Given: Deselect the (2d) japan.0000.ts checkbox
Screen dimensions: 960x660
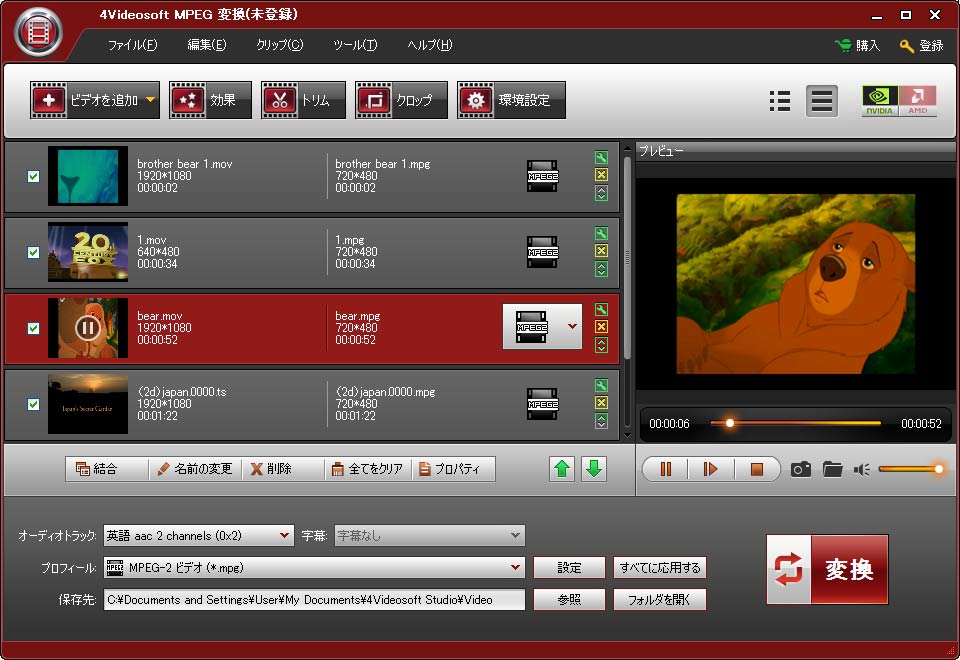Looking at the screenshot, I should click(33, 404).
